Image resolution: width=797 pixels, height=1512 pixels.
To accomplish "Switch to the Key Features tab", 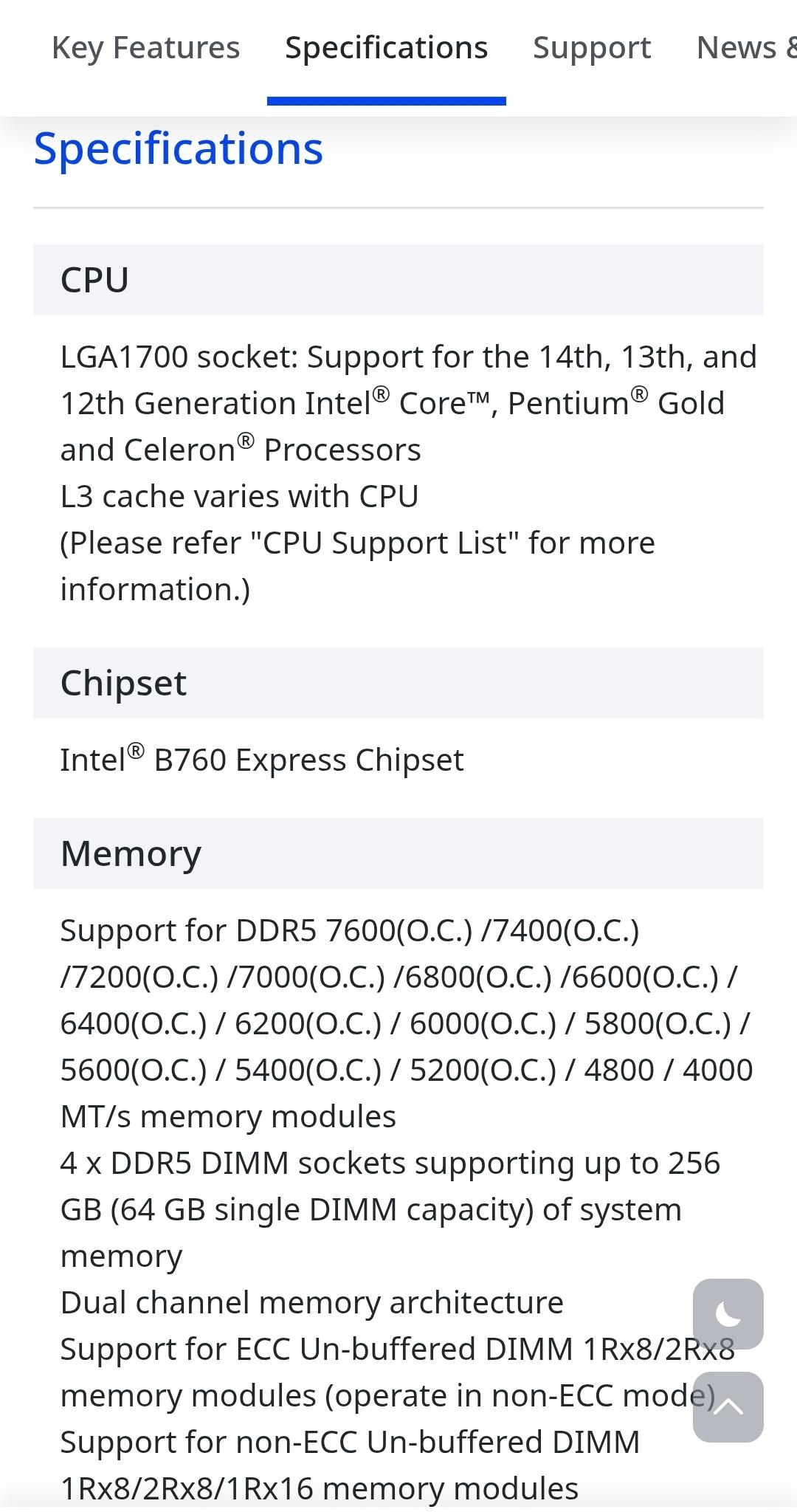I will click(145, 47).
